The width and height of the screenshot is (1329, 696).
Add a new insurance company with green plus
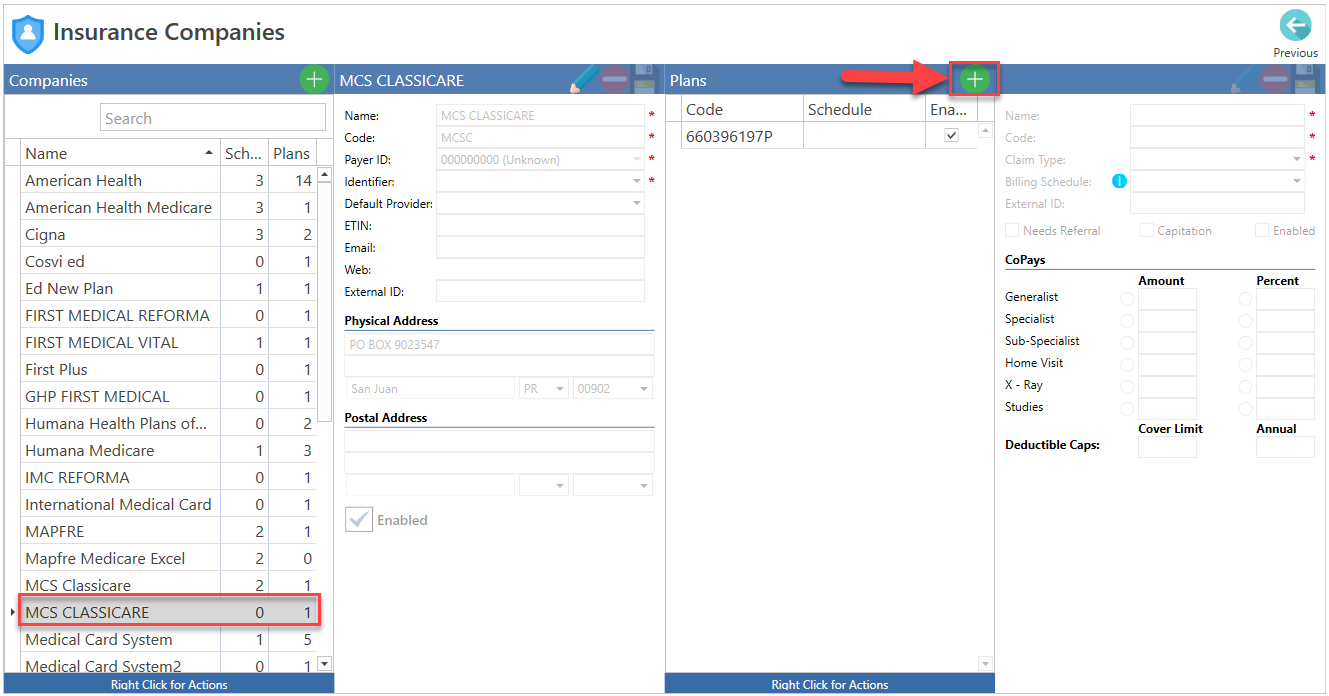coord(314,79)
